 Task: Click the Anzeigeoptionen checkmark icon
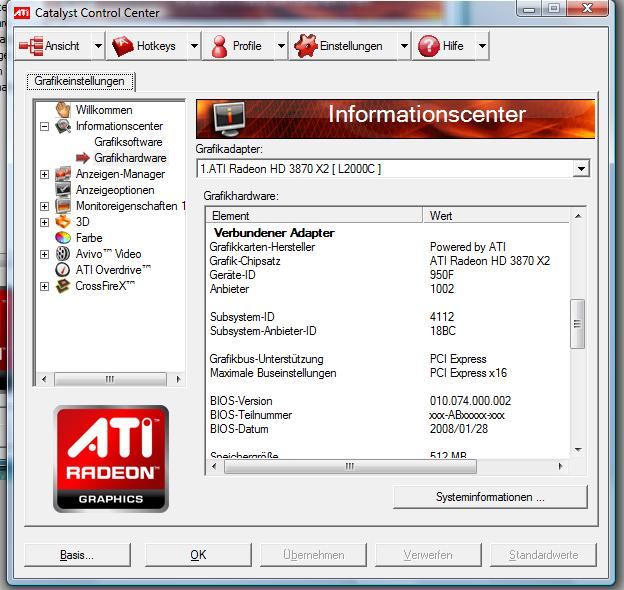click(x=63, y=190)
